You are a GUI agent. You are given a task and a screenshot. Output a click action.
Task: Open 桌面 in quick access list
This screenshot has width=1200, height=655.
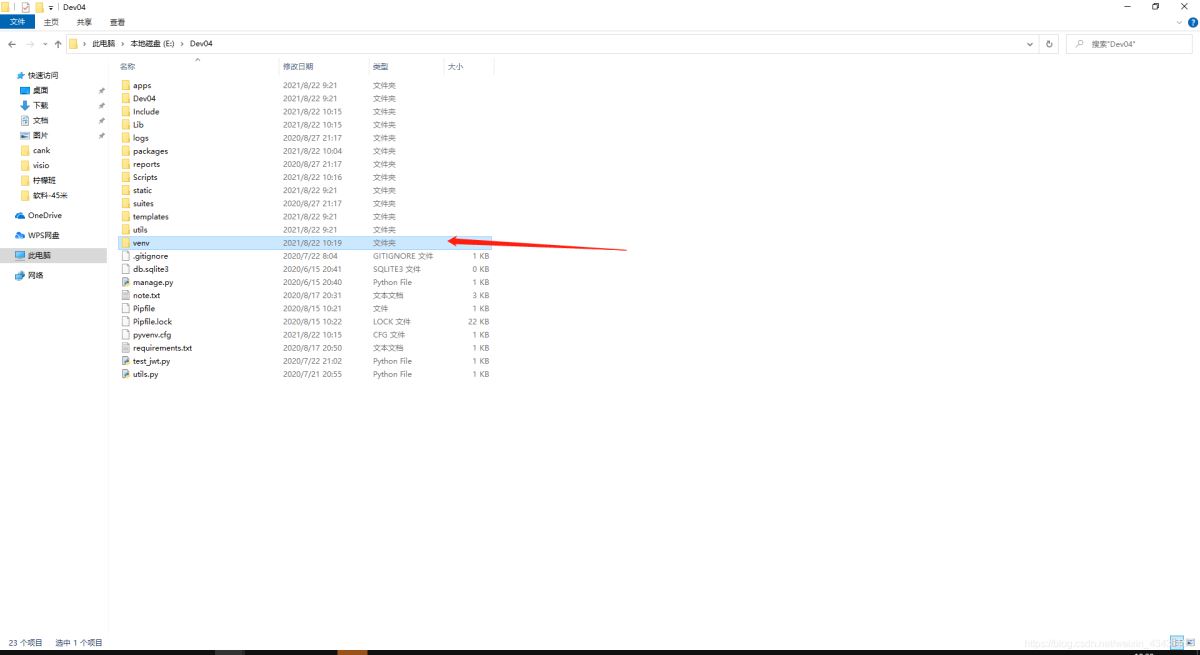tap(41, 90)
